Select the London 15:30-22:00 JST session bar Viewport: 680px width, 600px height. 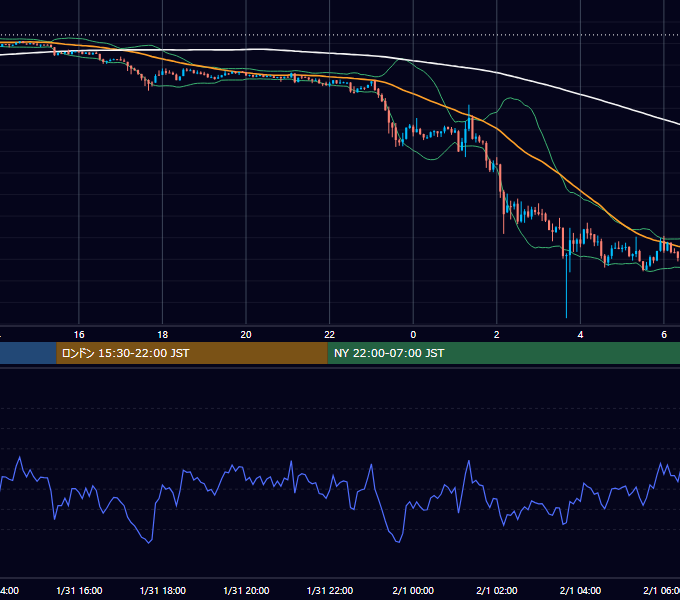coord(192,353)
